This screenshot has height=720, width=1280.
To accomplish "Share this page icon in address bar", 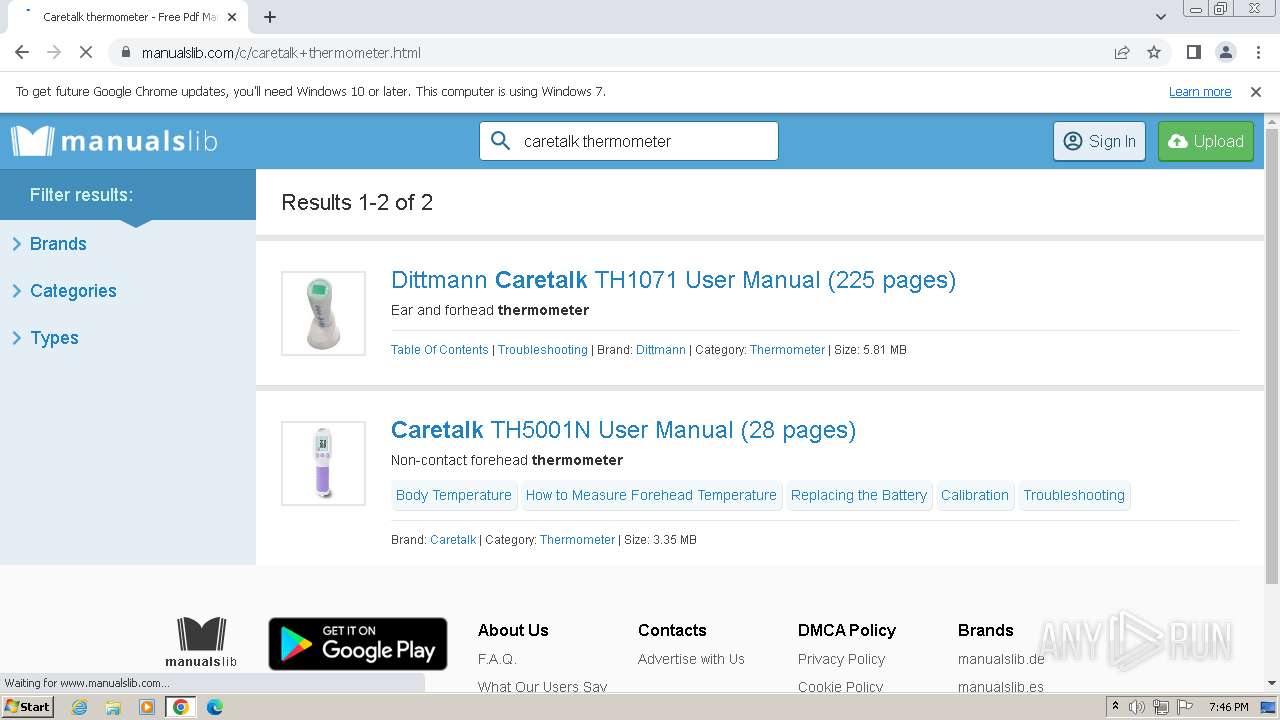I will click(x=1122, y=52).
